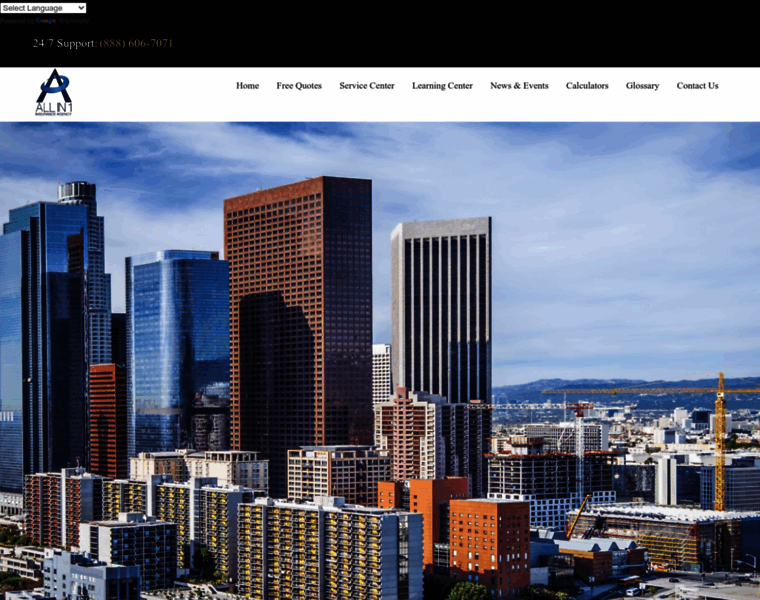Navigate to Contact Us
The width and height of the screenshot is (760, 600).
pyautogui.click(x=697, y=86)
